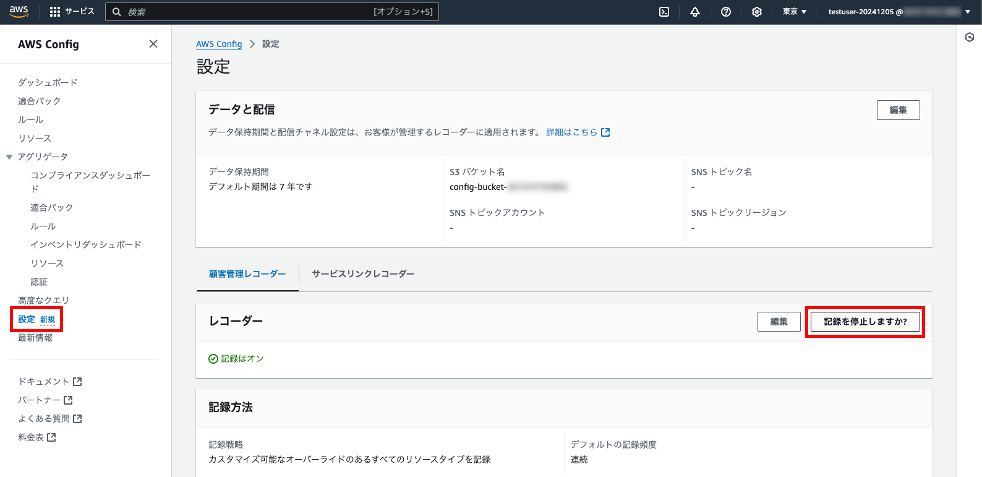Open the ドキュメント external link
Screen dimensions: 982x477
(x=49, y=381)
